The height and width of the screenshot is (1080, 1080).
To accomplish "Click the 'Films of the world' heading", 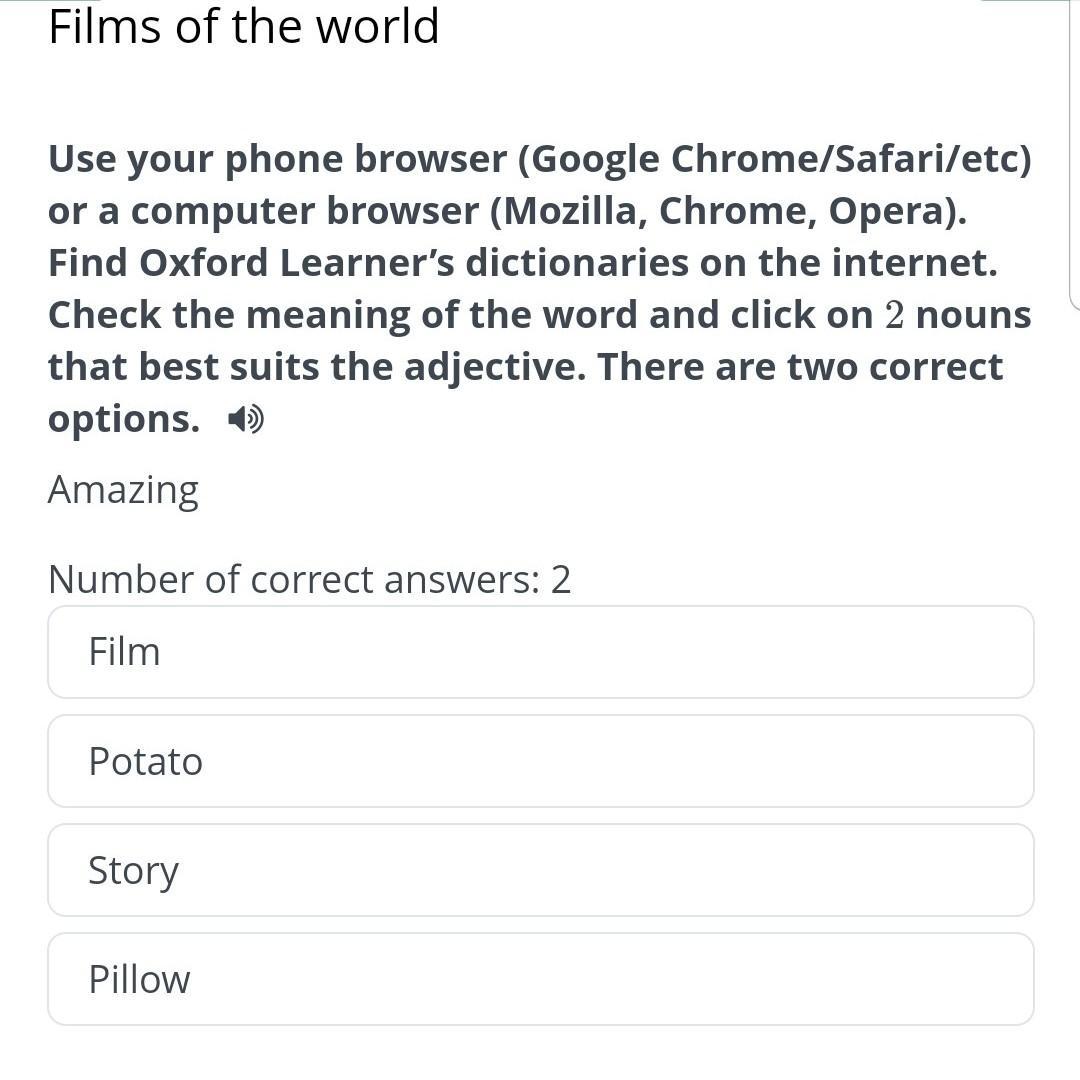I will coord(243,27).
